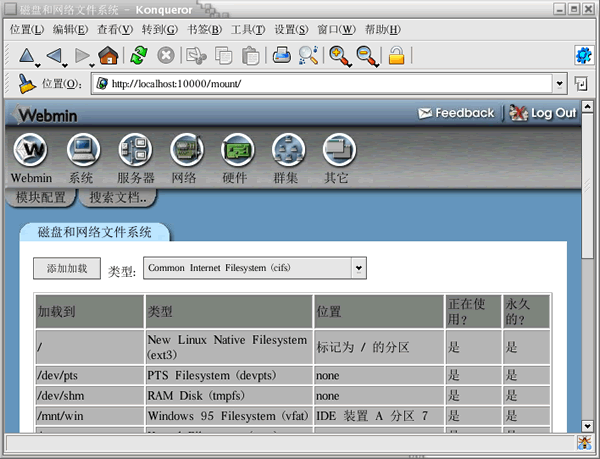Click the gear animation icon in the toolbar
This screenshot has height=459, width=600.
point(584,56)
